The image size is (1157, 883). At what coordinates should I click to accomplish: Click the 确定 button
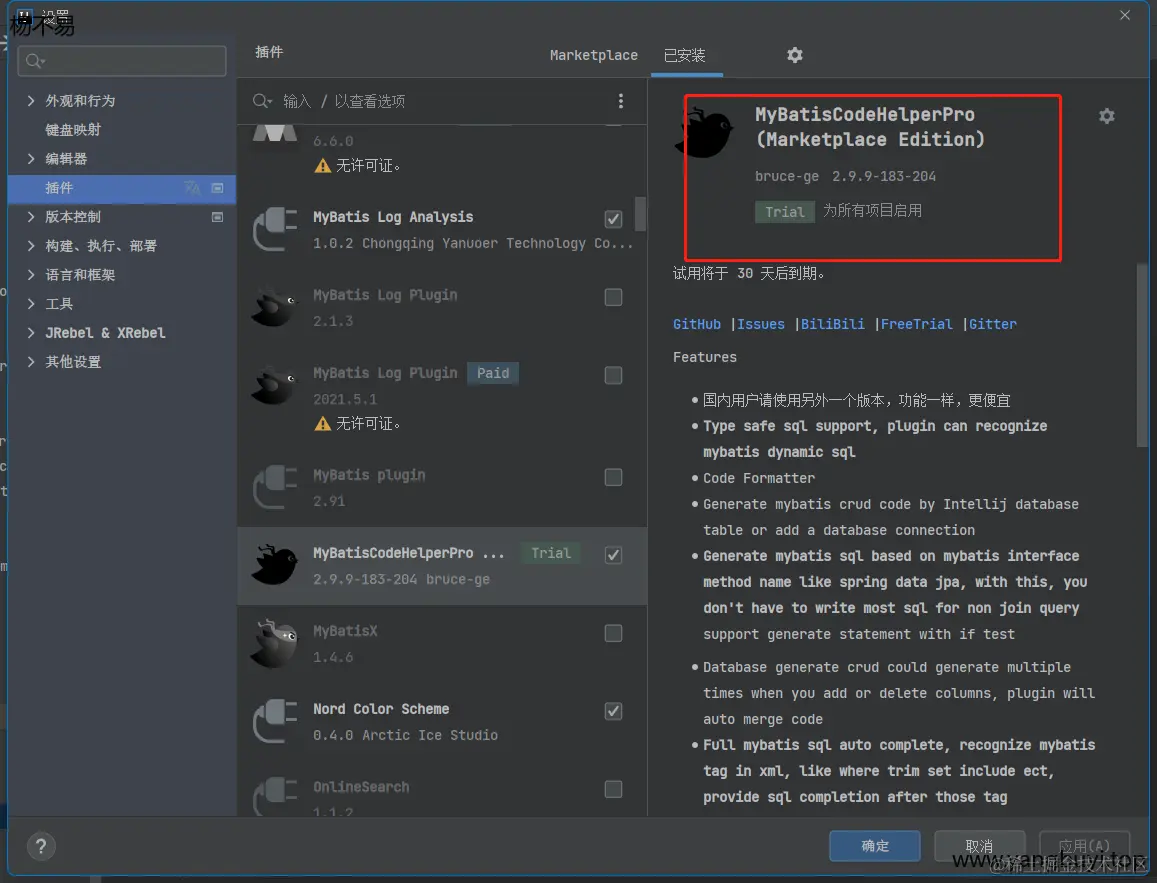tap(874, 846)
